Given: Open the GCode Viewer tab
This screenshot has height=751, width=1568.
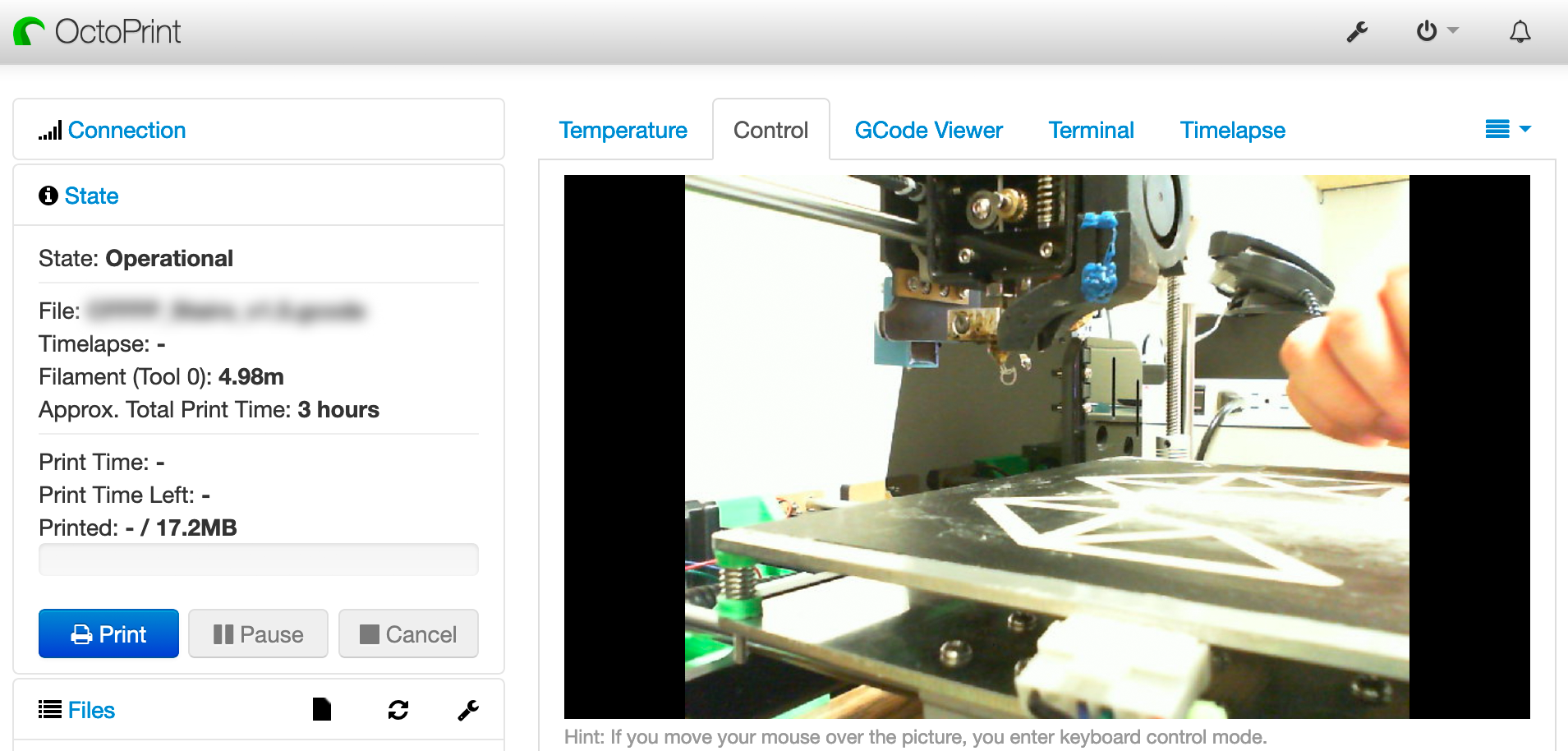Looking at the screenshot, I should (x=928, y=130).
